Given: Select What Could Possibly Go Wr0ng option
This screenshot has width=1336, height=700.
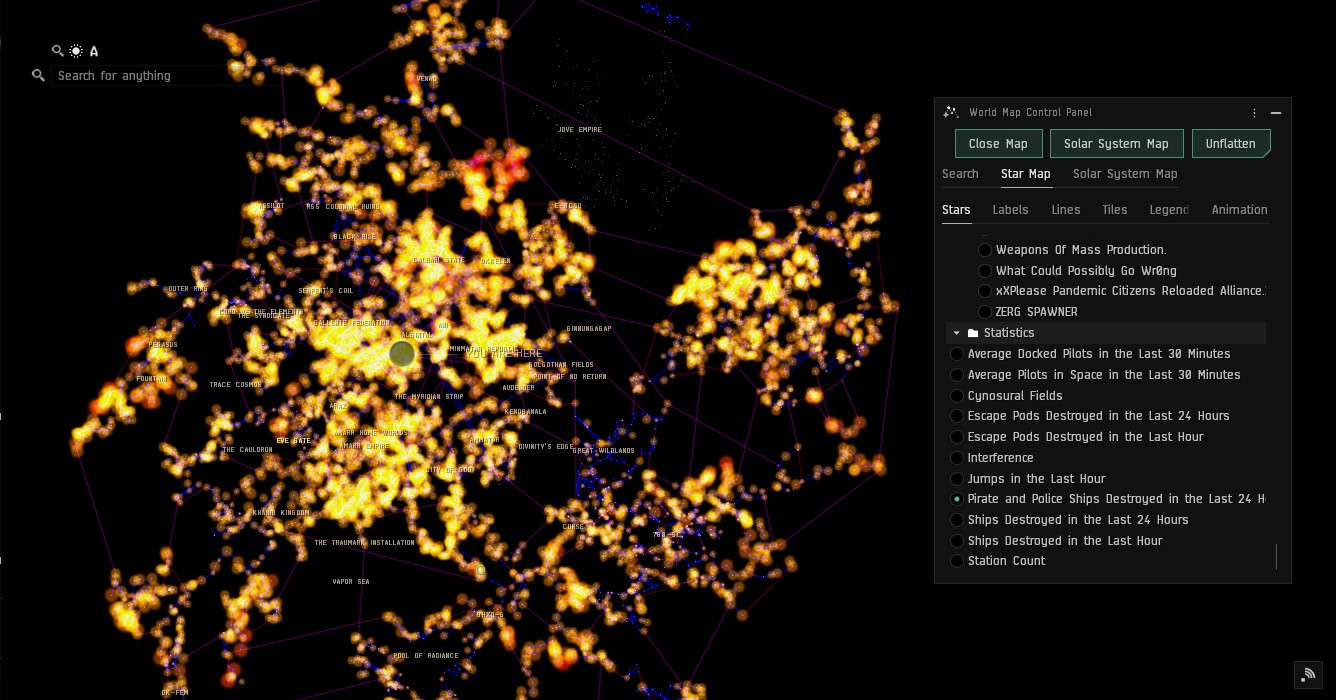Looking at the screenshot, I should coord(985,271).
